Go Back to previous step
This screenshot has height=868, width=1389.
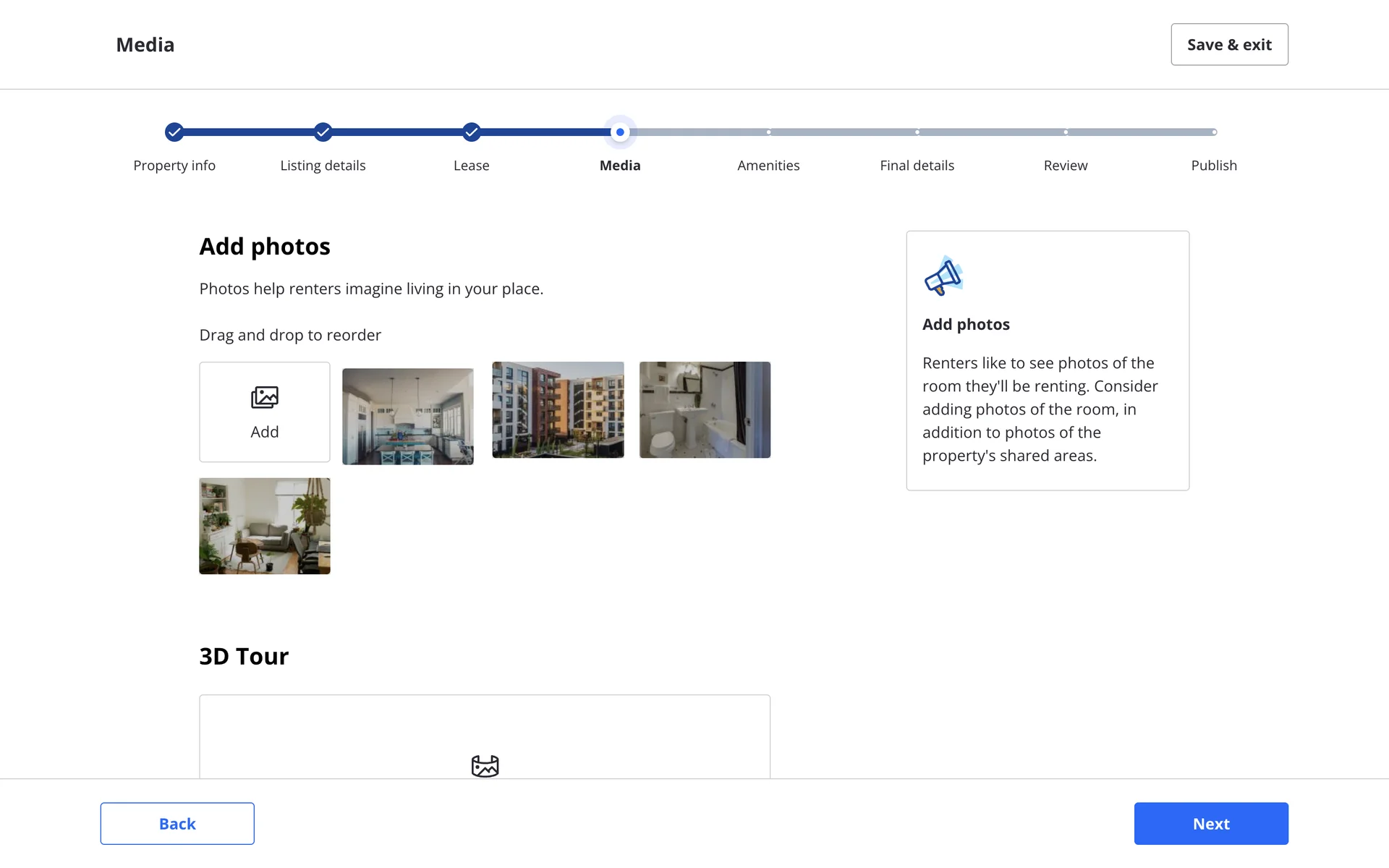(x=177, y=823)
